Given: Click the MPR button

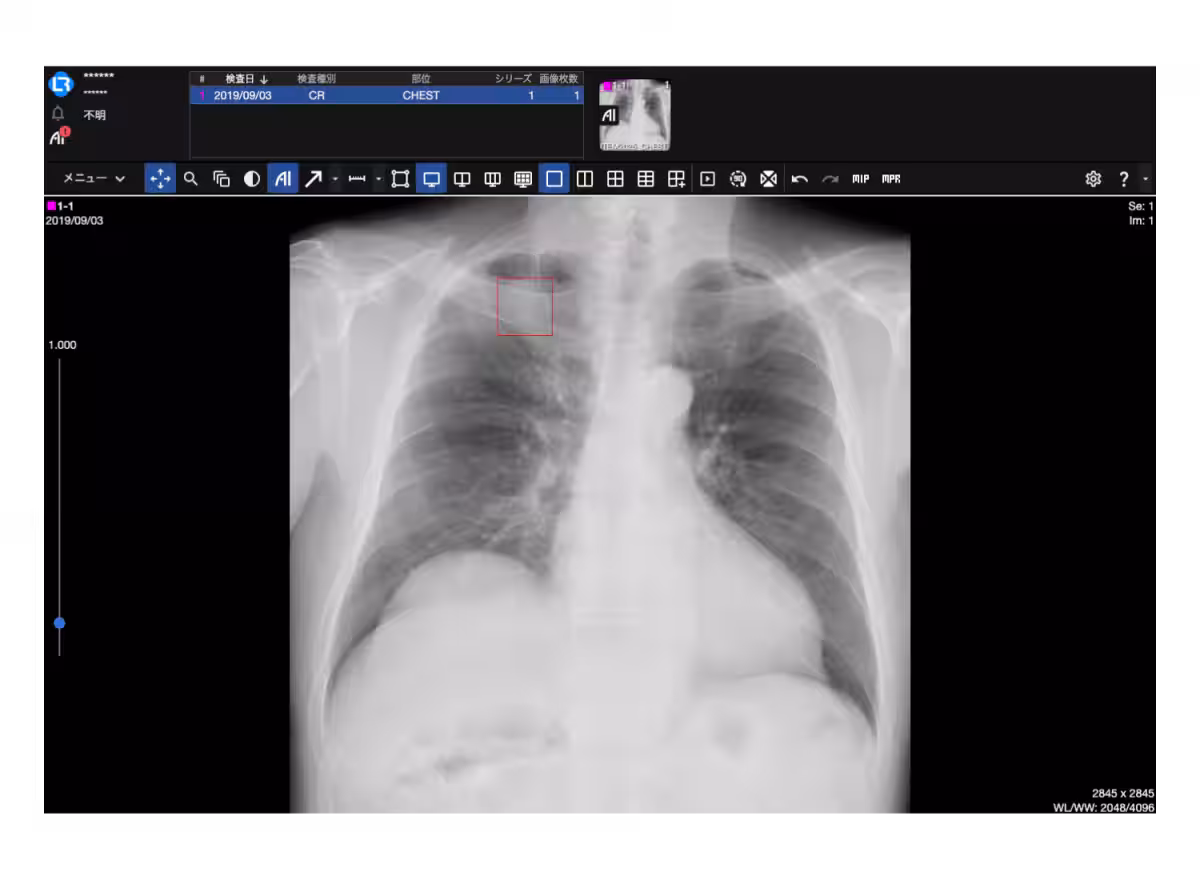Looking at the screenshot, I should [x=891, y=179].
